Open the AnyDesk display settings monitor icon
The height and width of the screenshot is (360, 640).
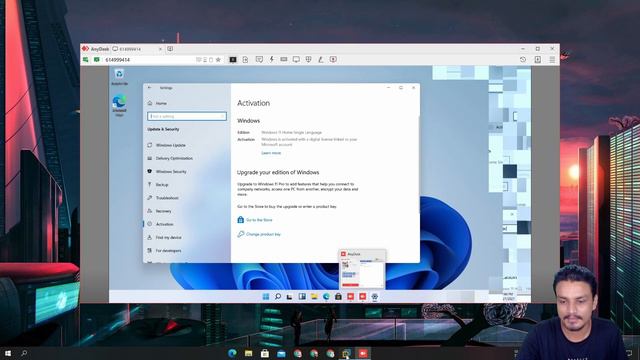[296, 60]
